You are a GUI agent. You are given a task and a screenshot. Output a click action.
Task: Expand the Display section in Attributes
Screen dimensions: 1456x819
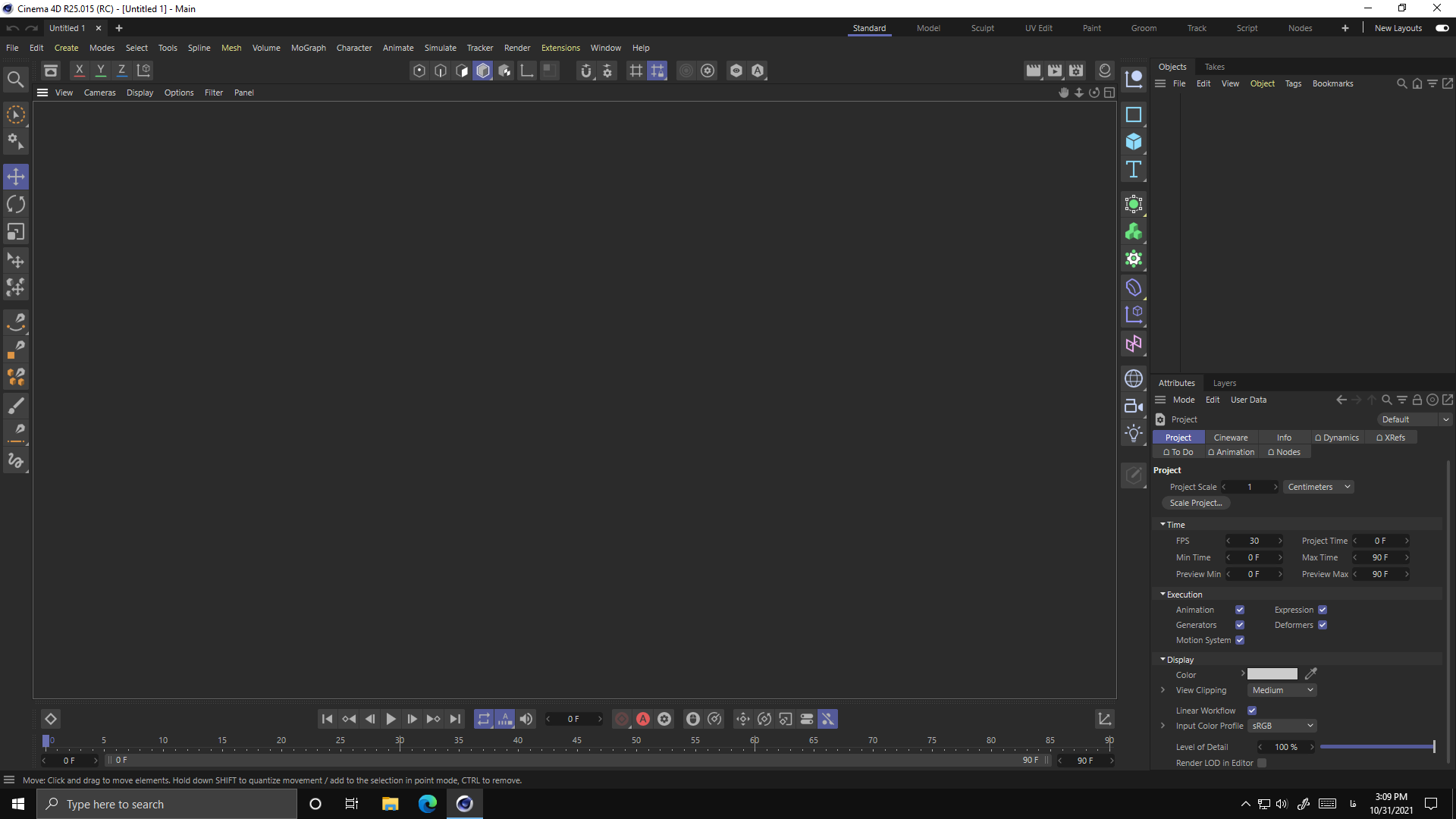[1162, 659]
